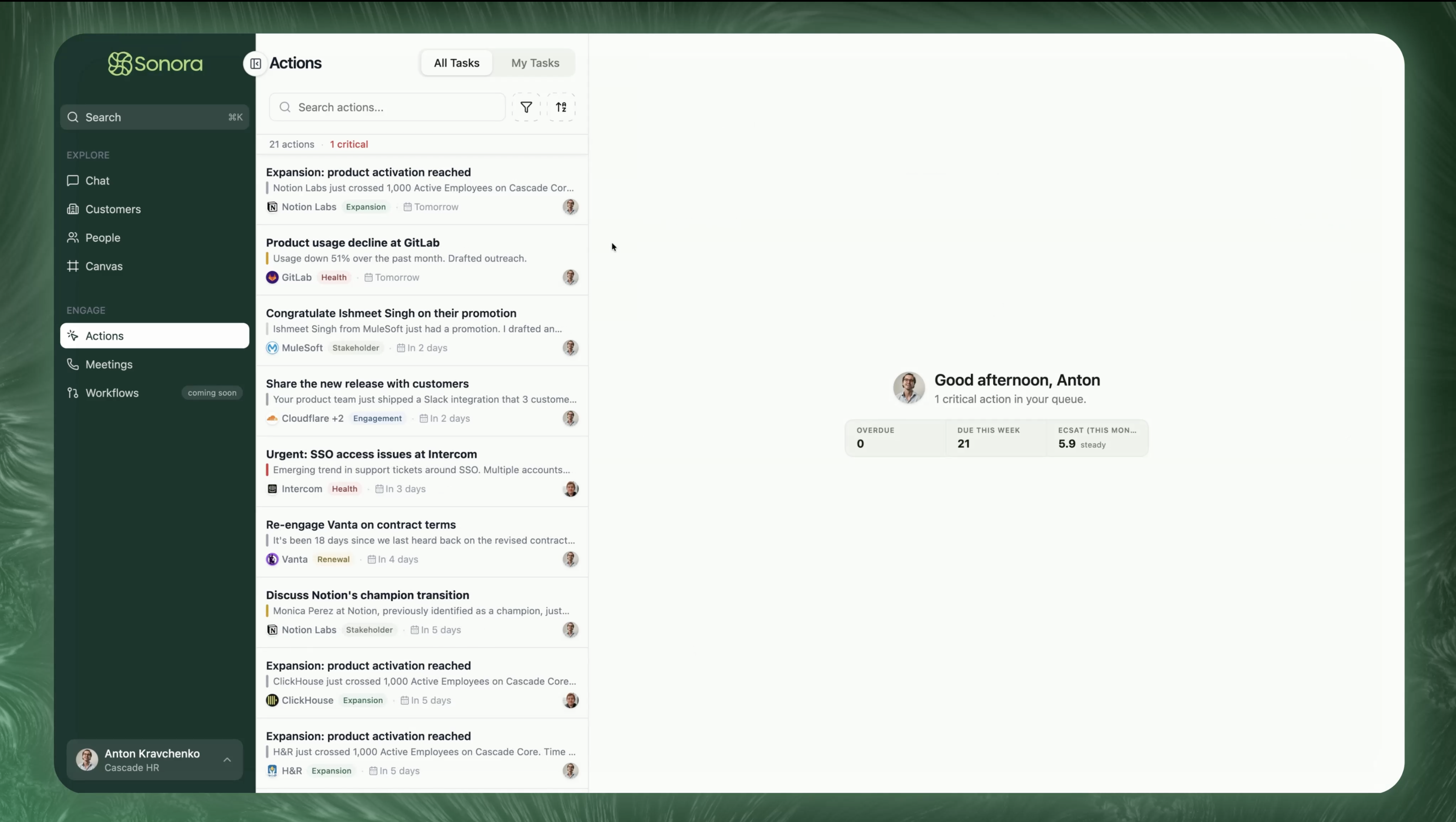Open Meetings in the Engage section
This screenshot has height=822, width=1456.
[109, 364]
